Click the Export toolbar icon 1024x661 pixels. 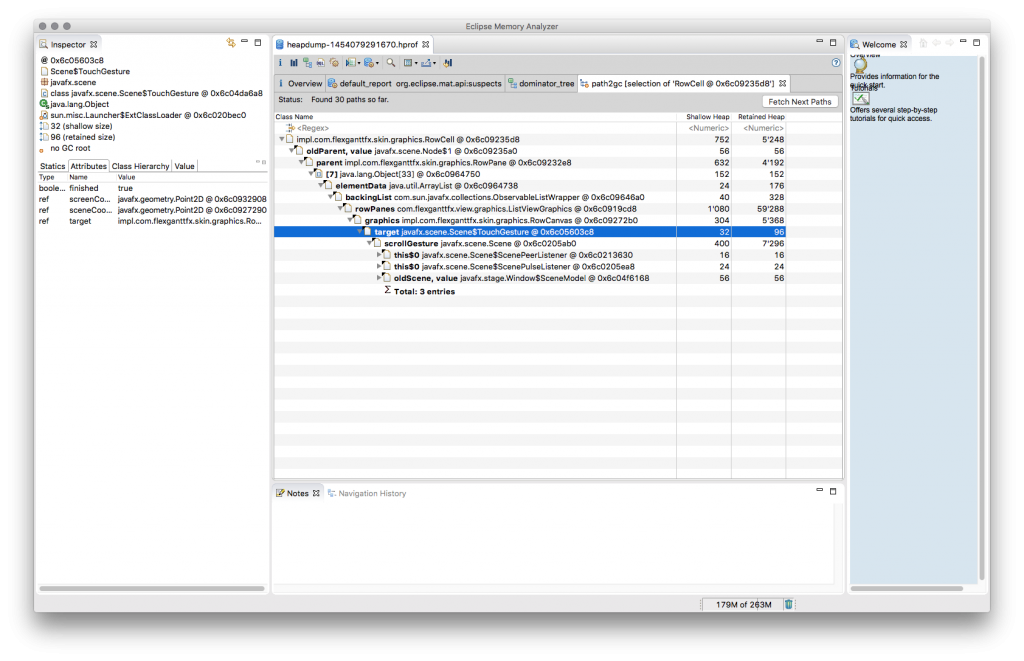426,63
